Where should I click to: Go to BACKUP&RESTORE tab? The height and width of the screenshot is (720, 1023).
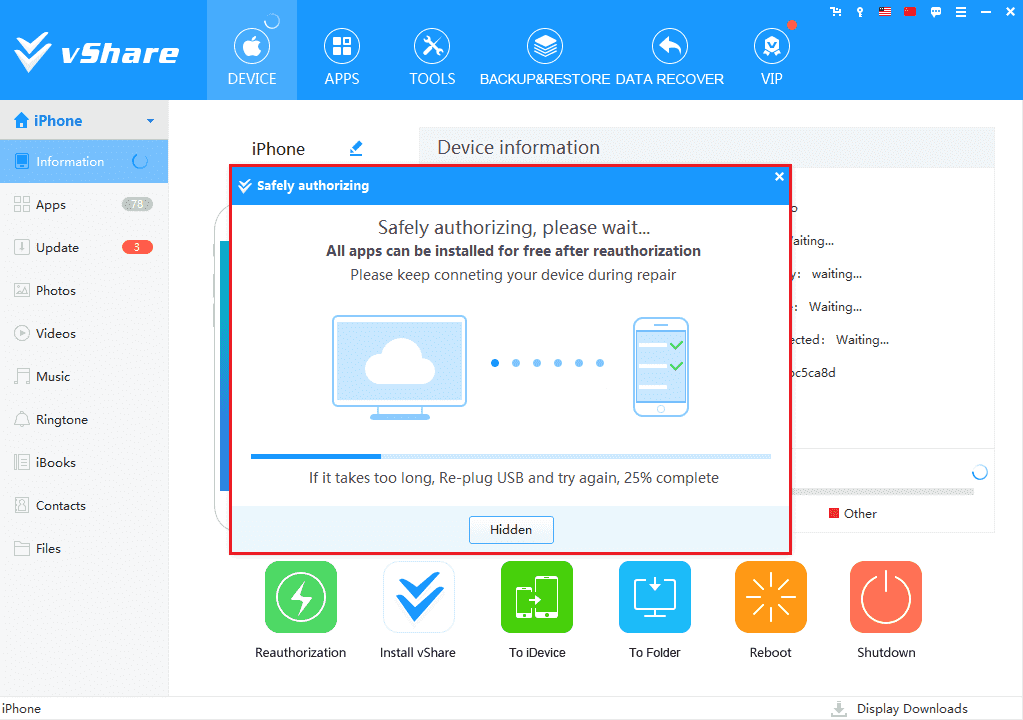(545, 57)
